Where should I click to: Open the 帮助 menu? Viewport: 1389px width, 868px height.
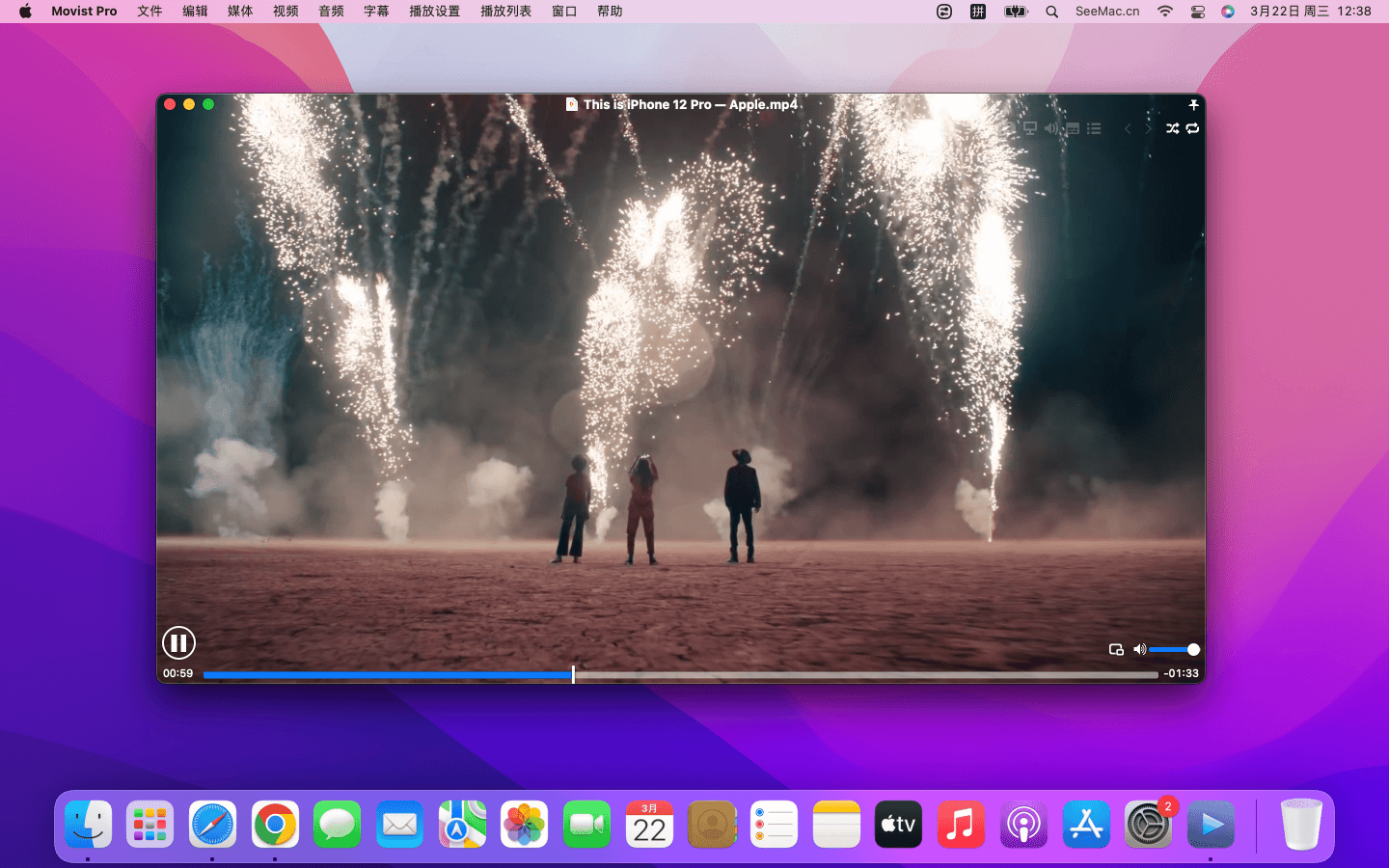(610, 12)
